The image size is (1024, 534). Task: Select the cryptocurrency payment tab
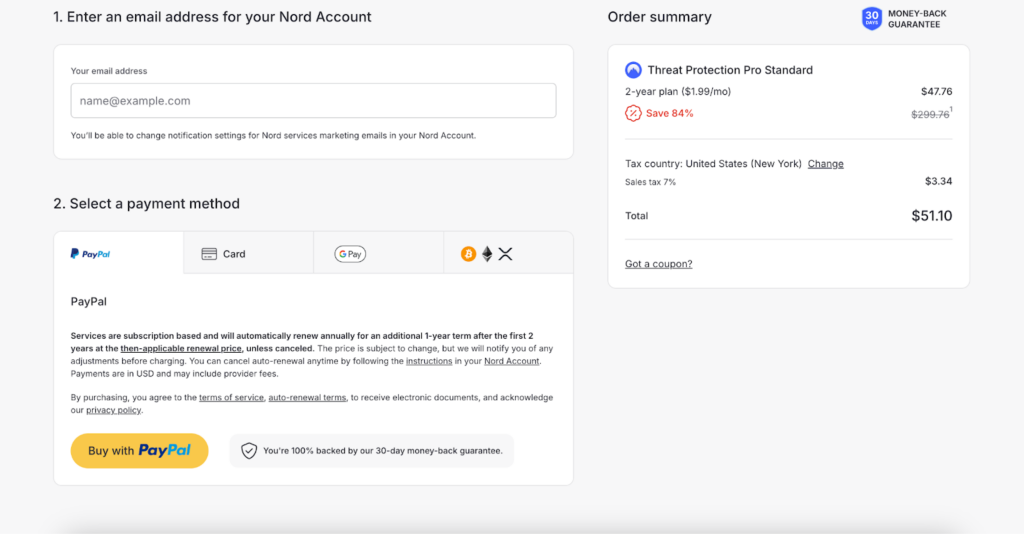(508, 253)
